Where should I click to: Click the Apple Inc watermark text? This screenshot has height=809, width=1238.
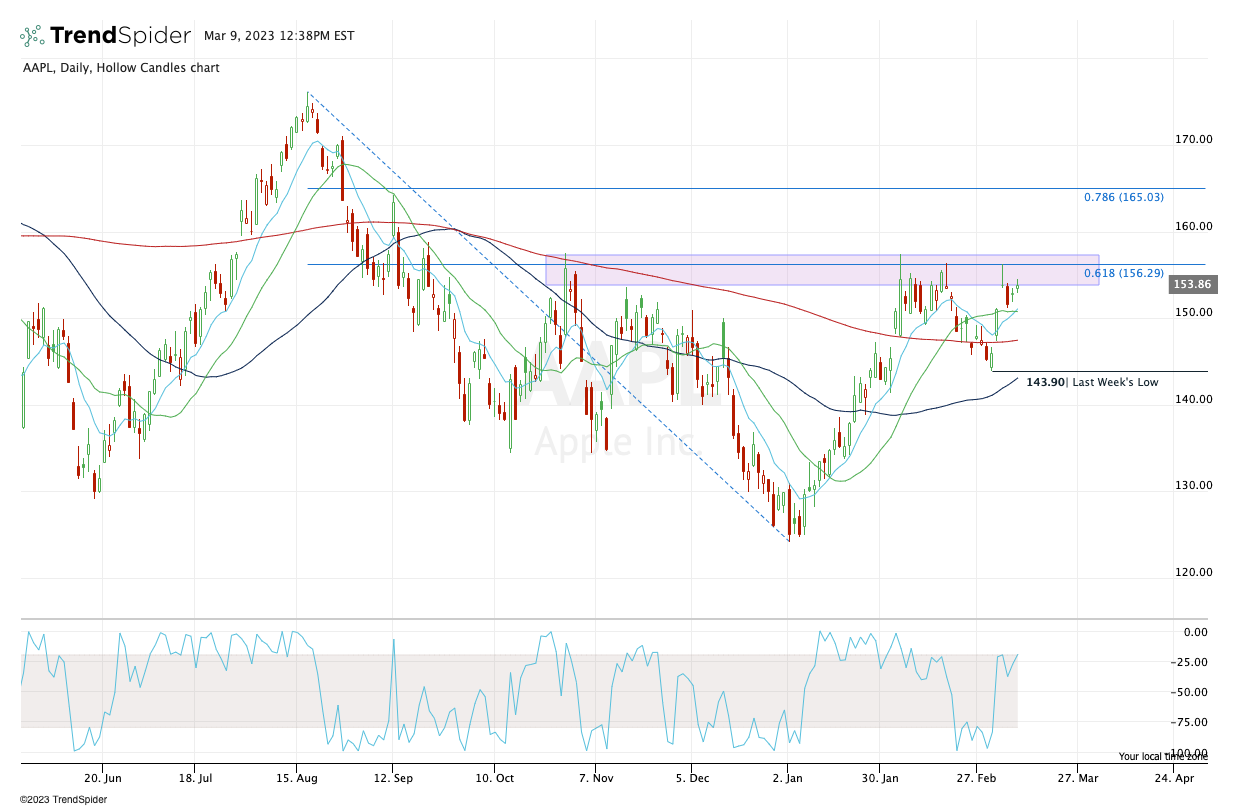point(610,441)
